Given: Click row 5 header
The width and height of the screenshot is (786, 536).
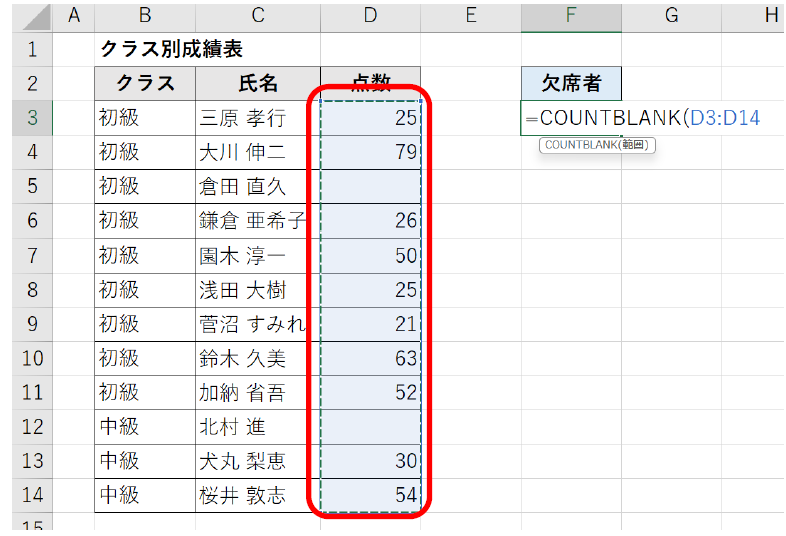Looking at the screenshot, I should pos(32,186).
